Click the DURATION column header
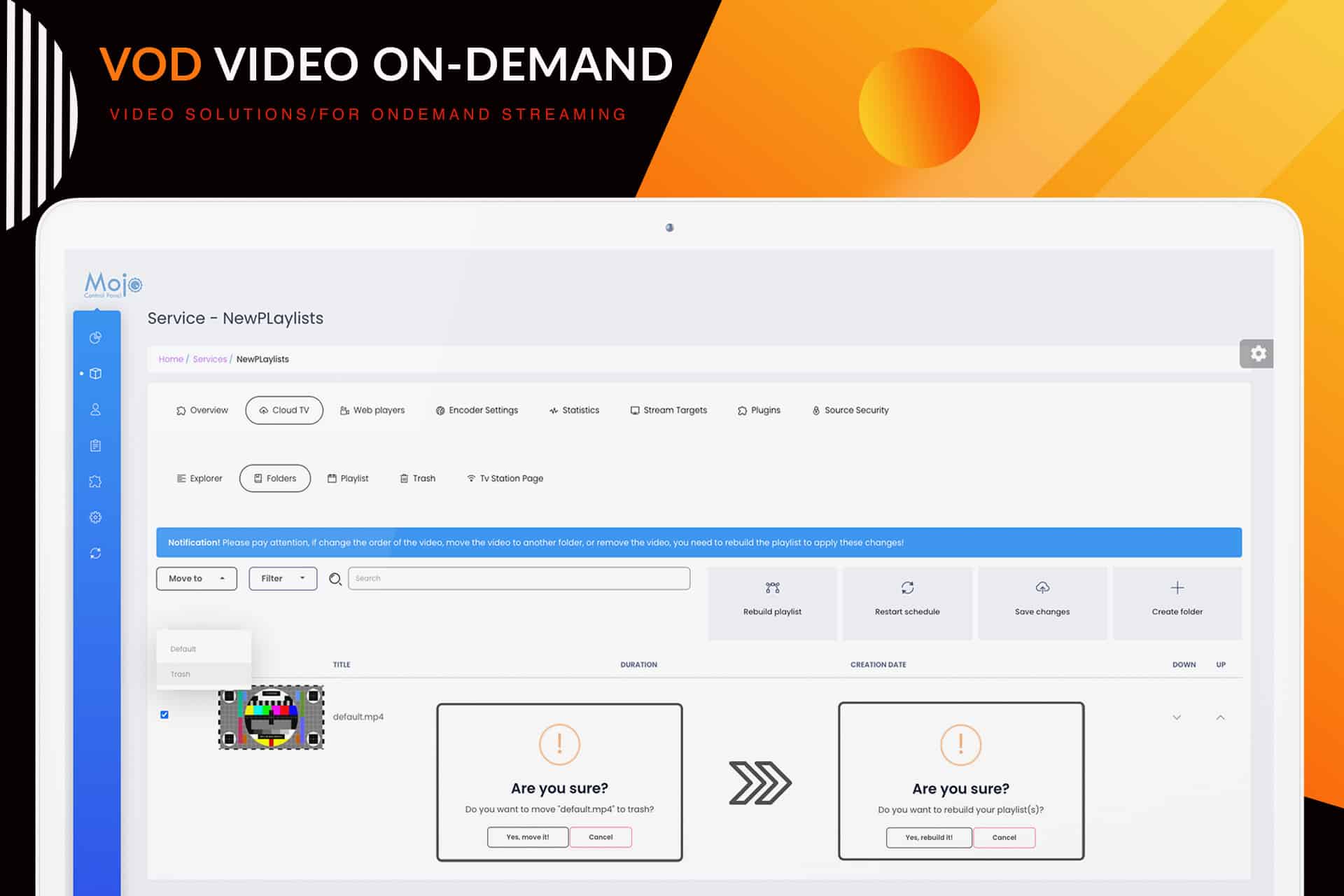The image size is (1344, 896). pos(638,665)
